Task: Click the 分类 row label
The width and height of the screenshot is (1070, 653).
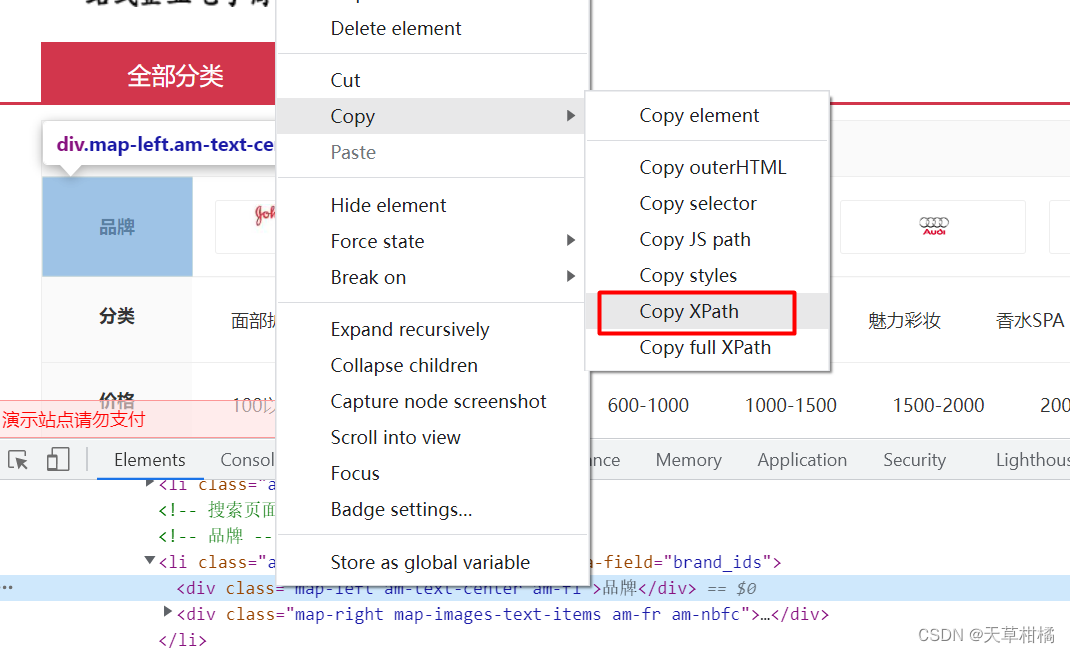Action: [117, 317]
